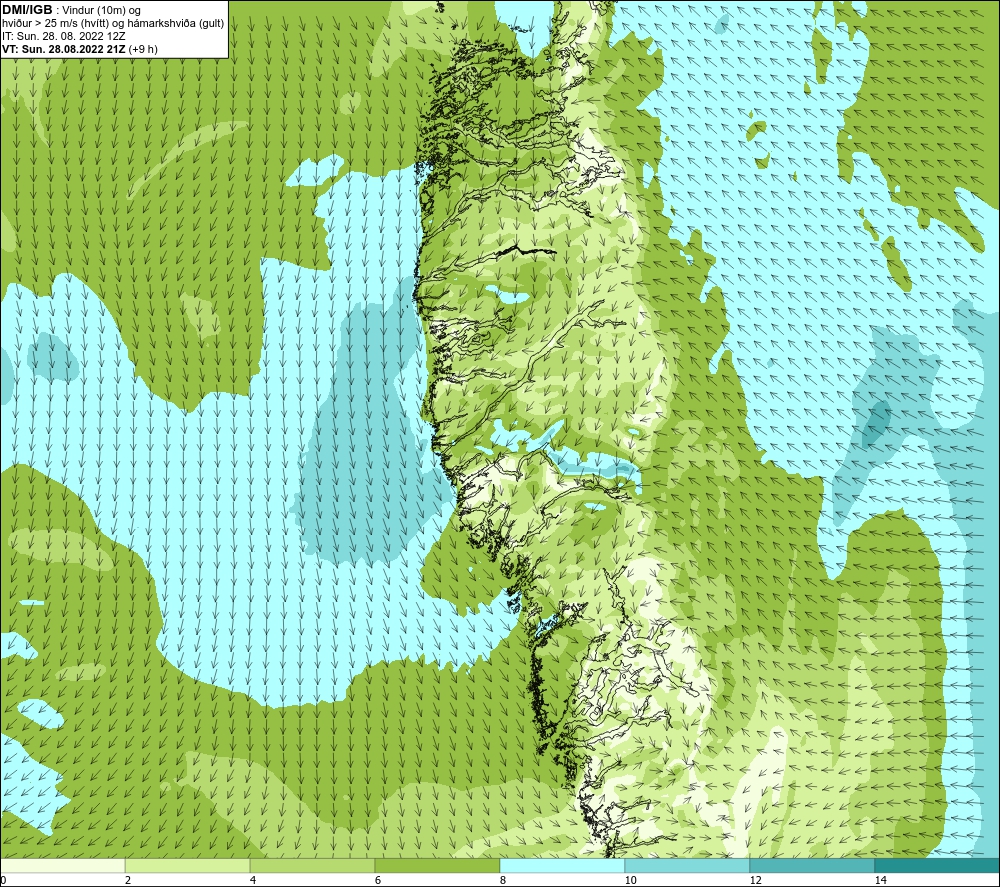Screen dimensions: 1000x887
Task: Click the '4' label on the color scale
Action: [253, 880]
